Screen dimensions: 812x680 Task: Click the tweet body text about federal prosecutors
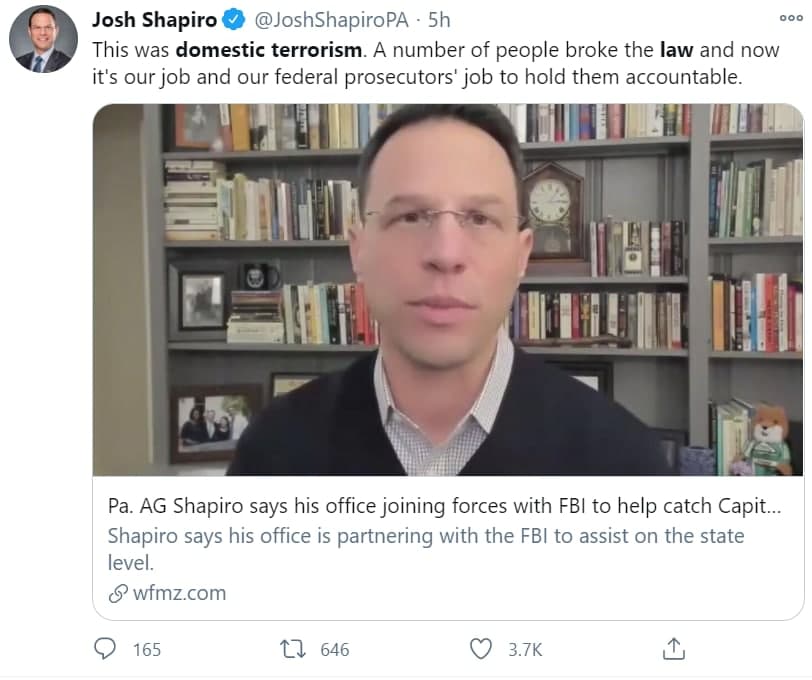[x=436, y=63]
